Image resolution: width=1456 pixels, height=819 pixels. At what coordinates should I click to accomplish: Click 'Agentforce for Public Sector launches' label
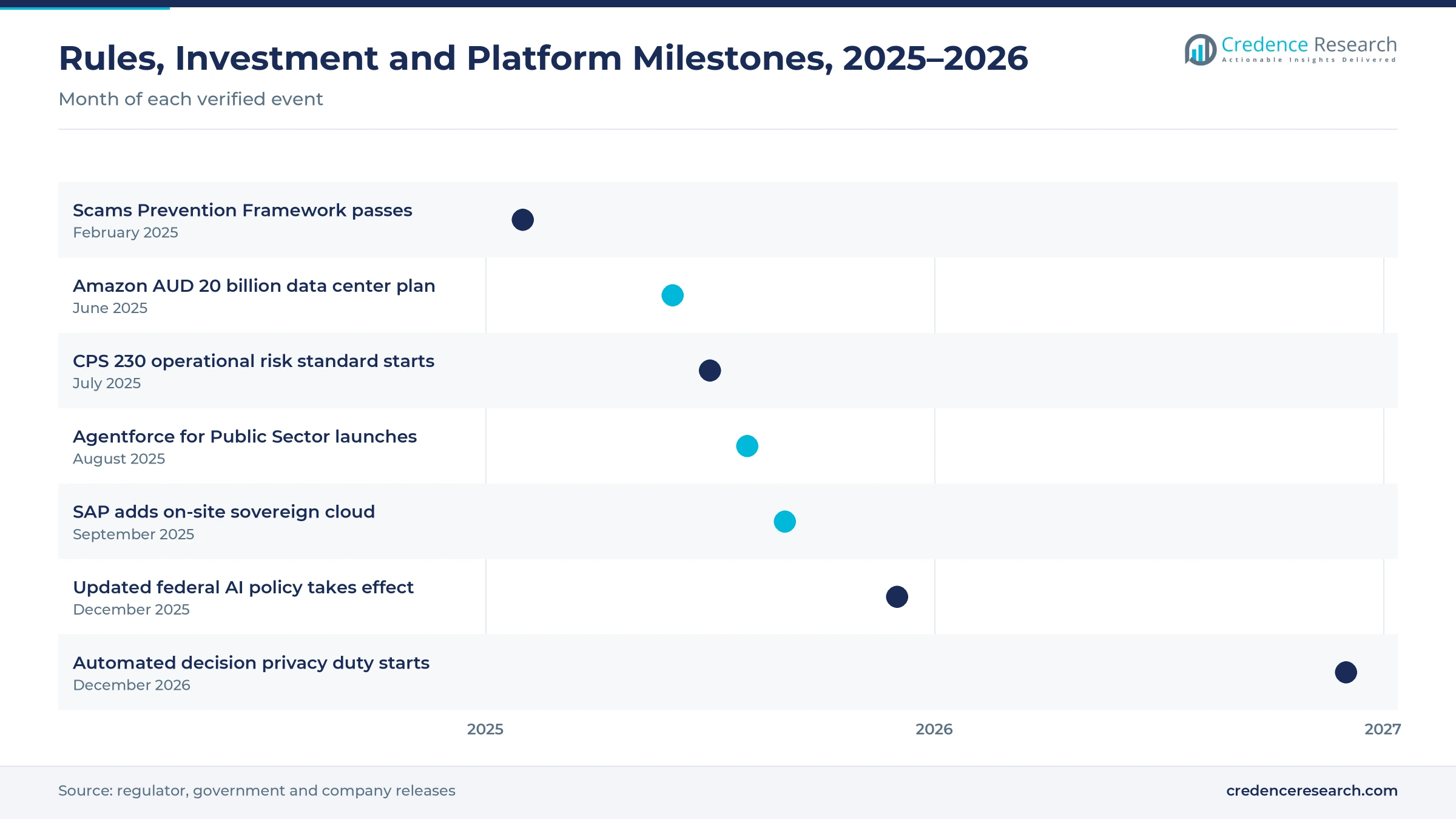244,437
